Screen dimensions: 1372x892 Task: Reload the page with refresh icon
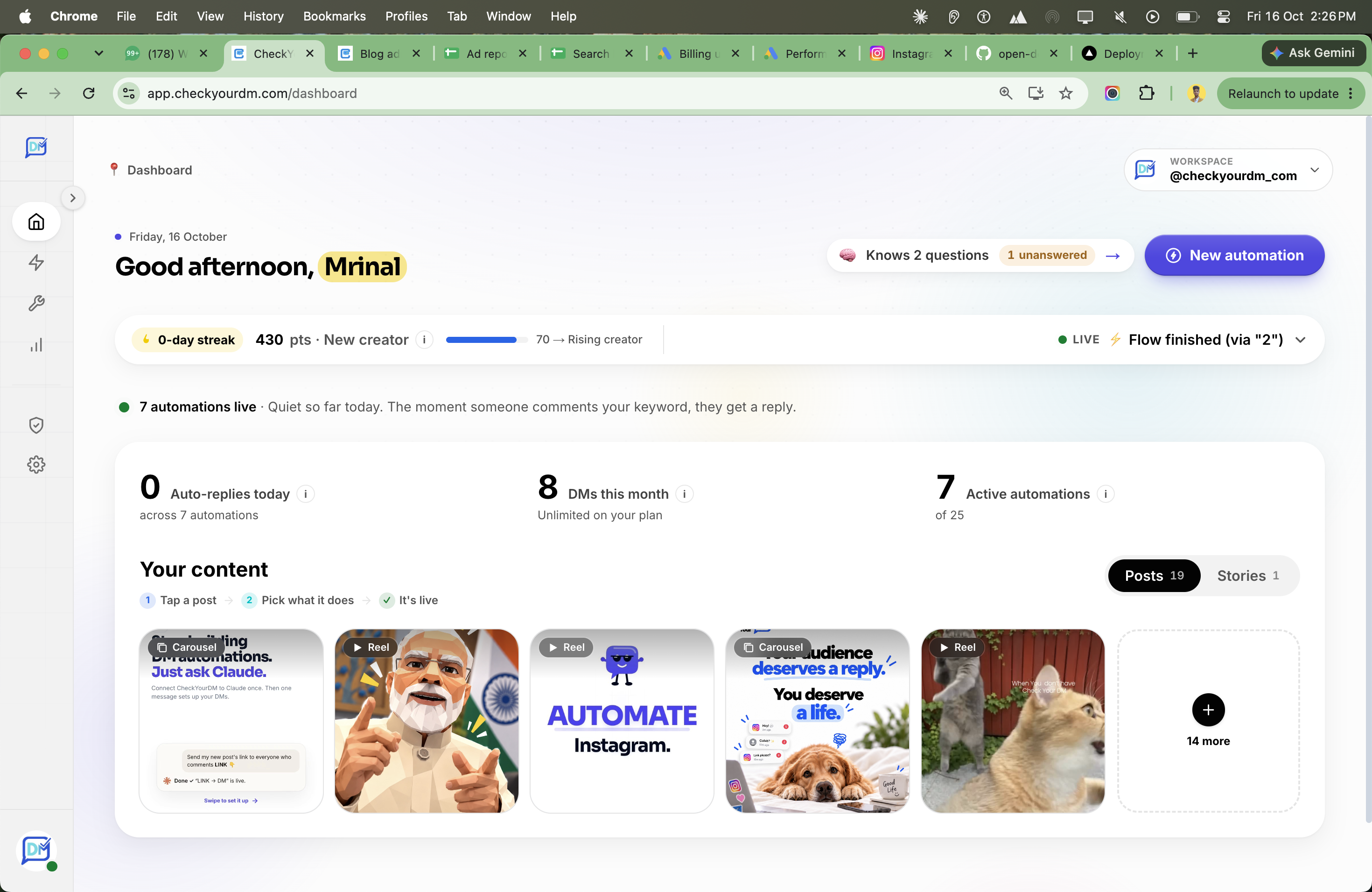point(88,93)
